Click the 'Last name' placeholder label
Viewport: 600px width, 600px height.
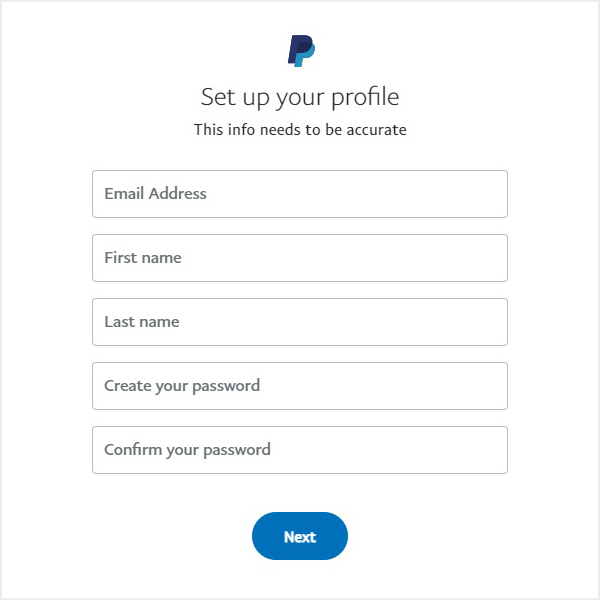tap(142, 322)
